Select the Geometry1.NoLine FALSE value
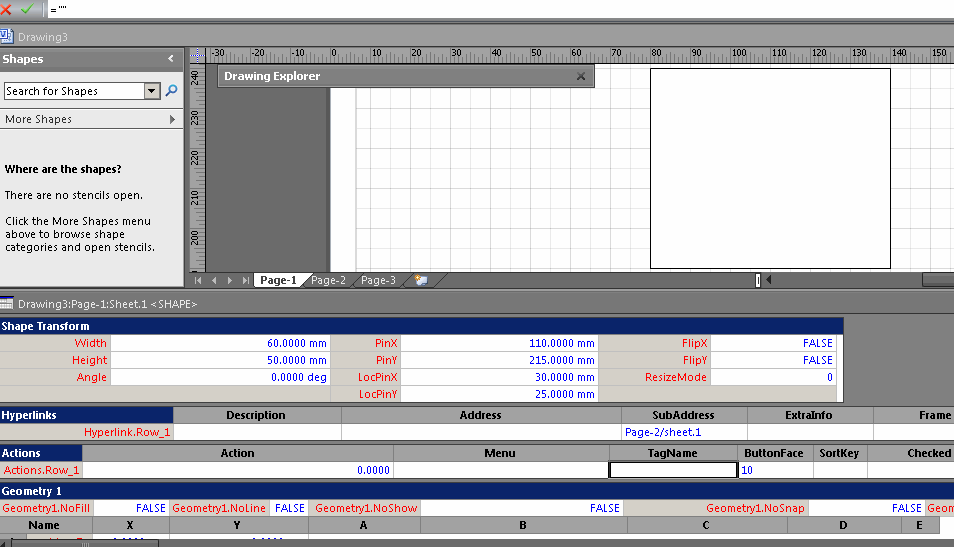954x547 pixels. click(288, 508)
